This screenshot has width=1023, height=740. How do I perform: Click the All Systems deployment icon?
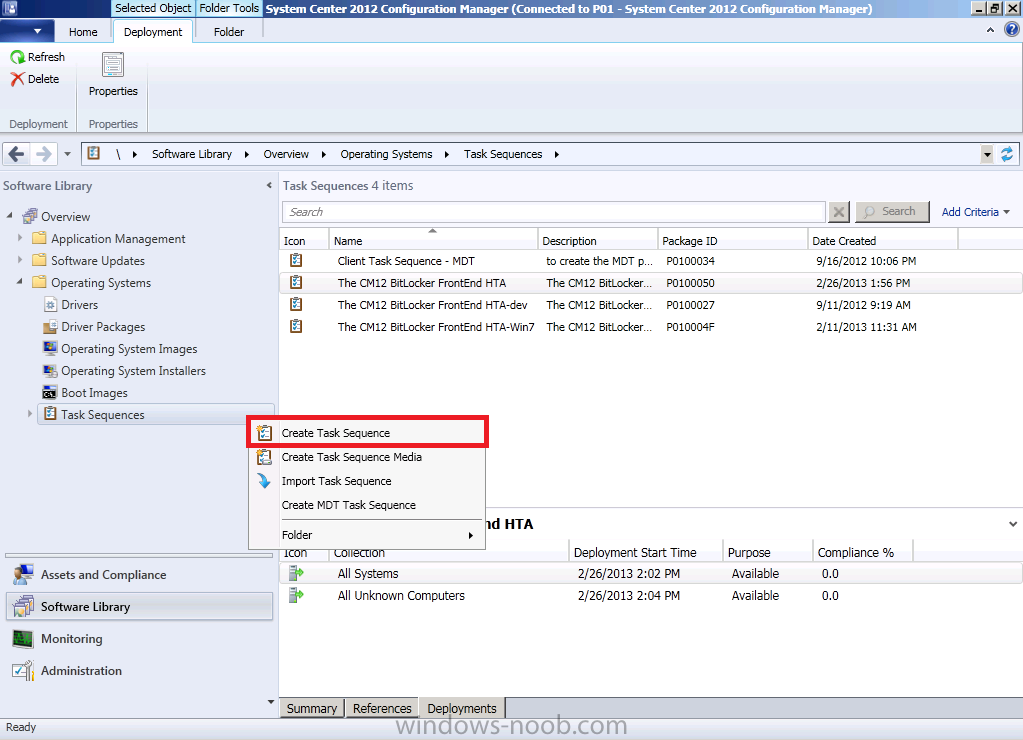[x=297, y=574]
